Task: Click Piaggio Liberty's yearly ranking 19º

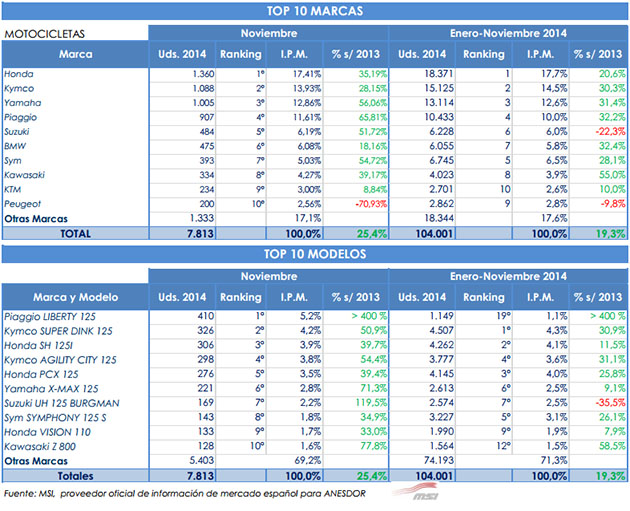Action: (x=503, y=316)
